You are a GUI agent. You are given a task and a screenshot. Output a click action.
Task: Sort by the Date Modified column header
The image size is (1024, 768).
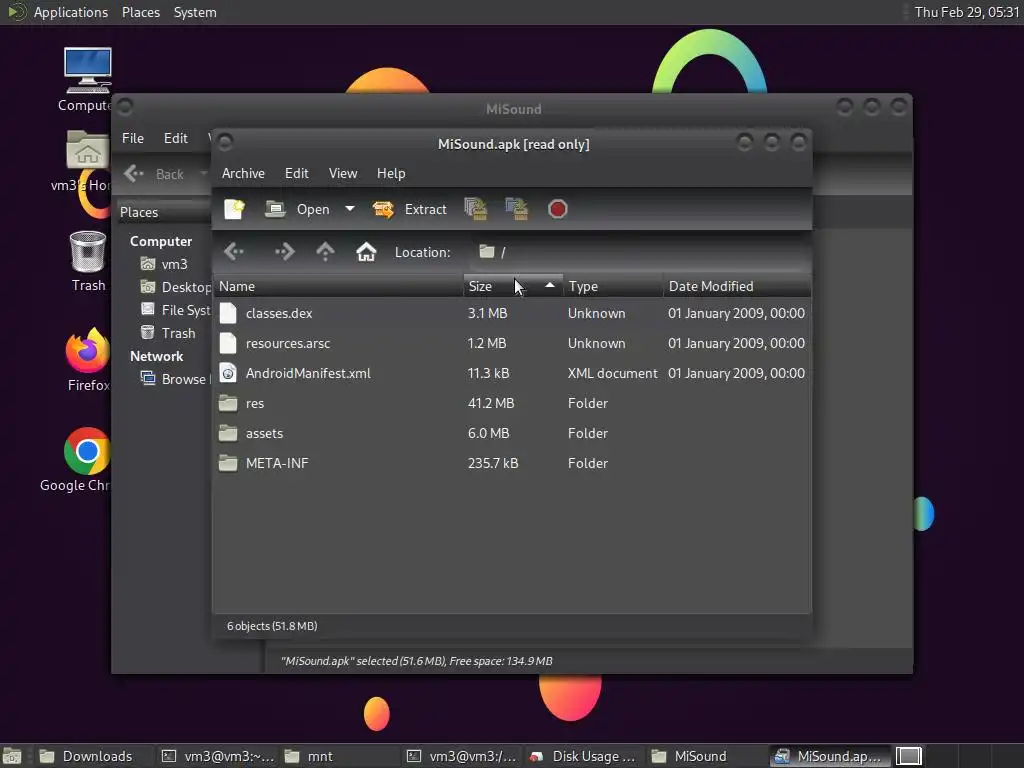click(737, 286)
